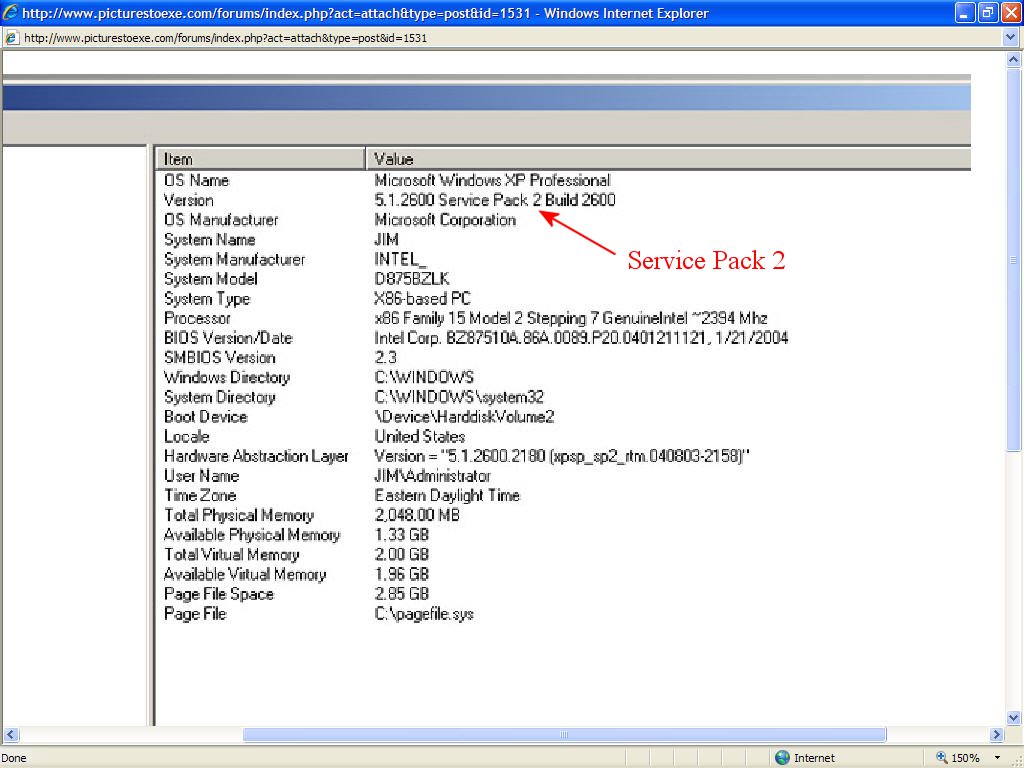Viewport: 1024px width, 768px height.
Task: Click the vertical scrollbar down arrow
Action: [1013, 718]
